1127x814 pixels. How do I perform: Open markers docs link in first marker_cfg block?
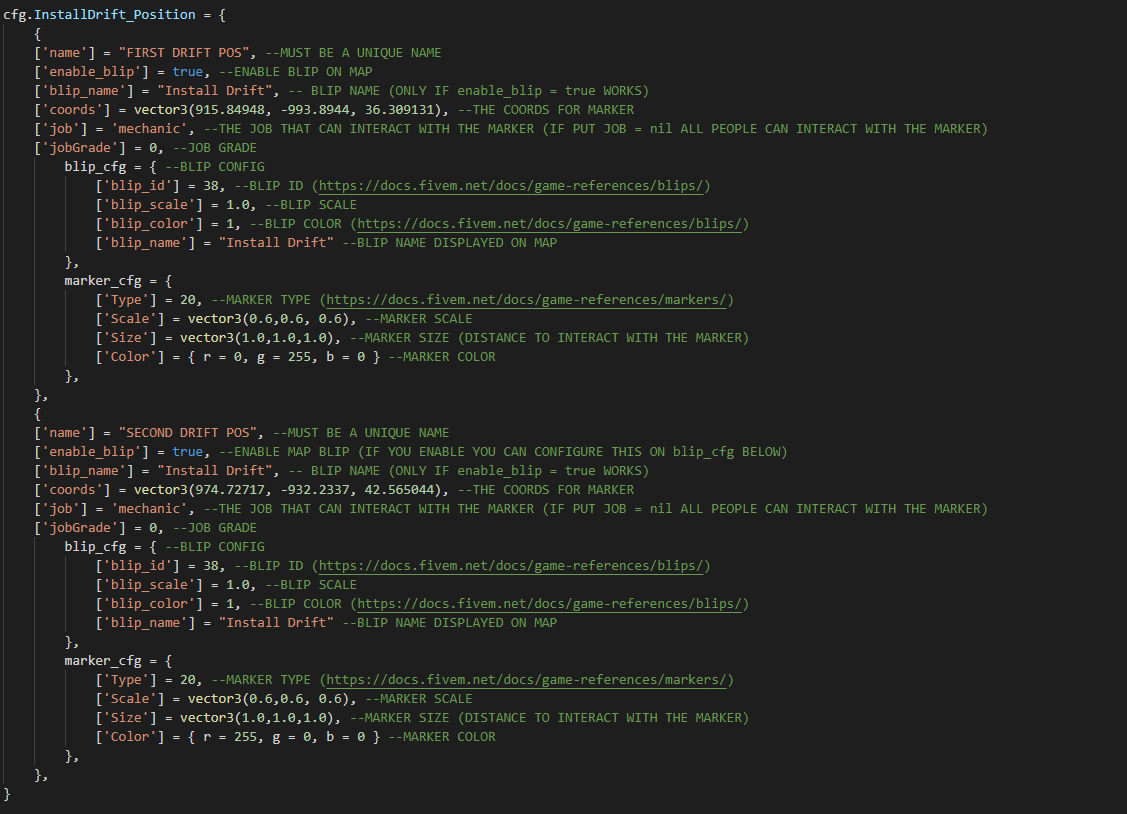click(529, 300)
